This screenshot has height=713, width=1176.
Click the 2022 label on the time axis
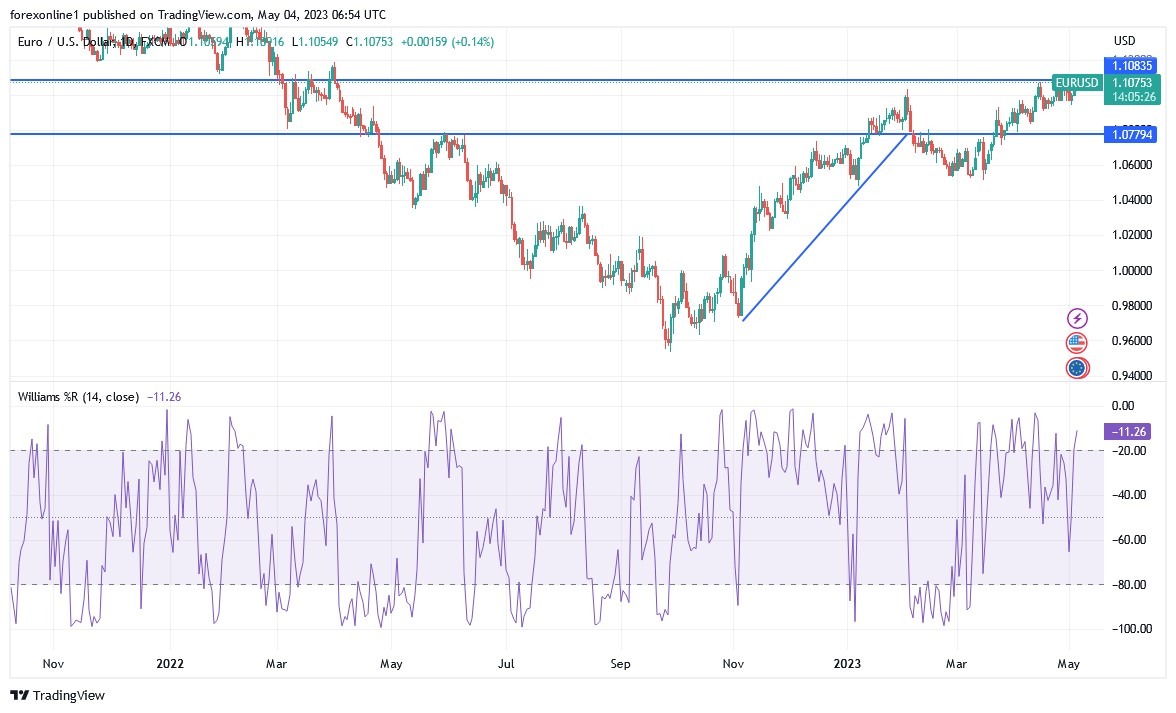tap(170, 664)
